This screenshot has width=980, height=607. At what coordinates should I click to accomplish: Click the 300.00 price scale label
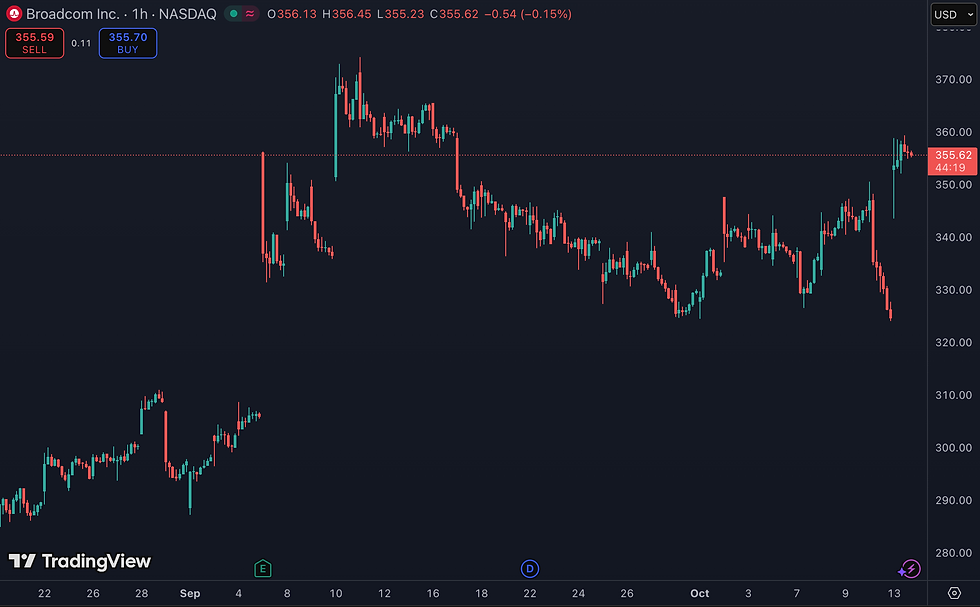coord(953,448)
